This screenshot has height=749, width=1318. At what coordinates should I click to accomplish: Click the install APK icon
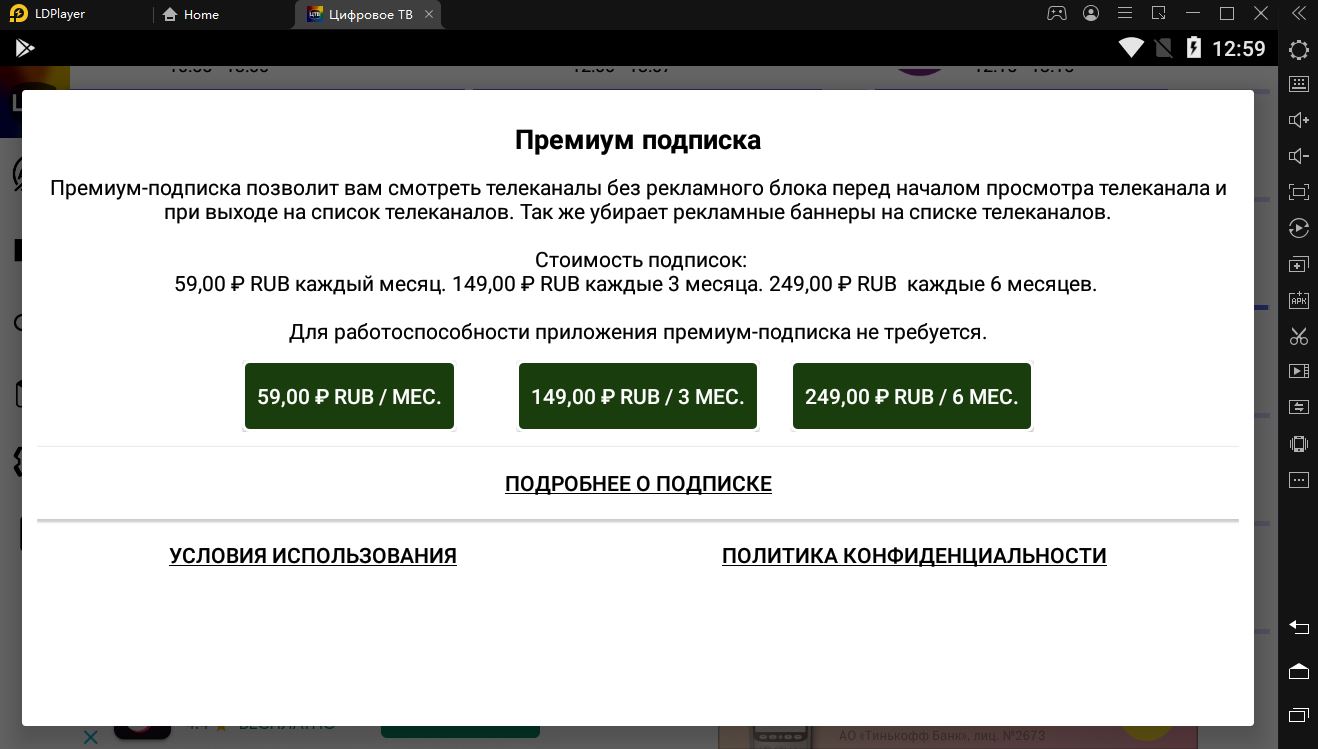point(1298,300)
